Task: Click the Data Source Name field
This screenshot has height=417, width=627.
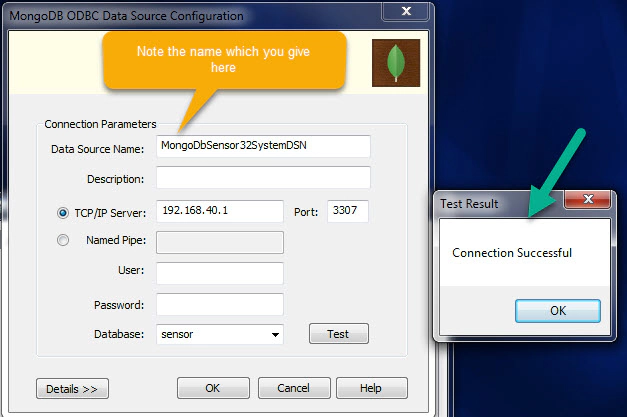Action: point(263,146)
